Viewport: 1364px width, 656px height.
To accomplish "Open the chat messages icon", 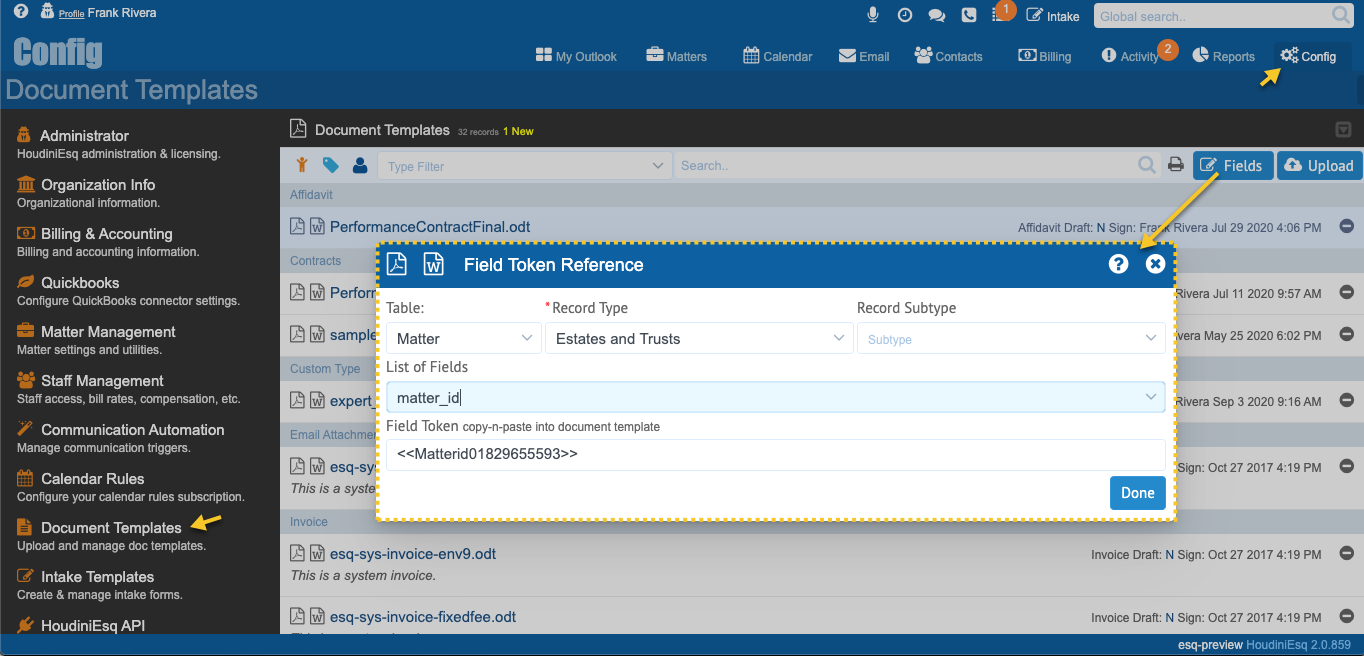I will [936, 15].
